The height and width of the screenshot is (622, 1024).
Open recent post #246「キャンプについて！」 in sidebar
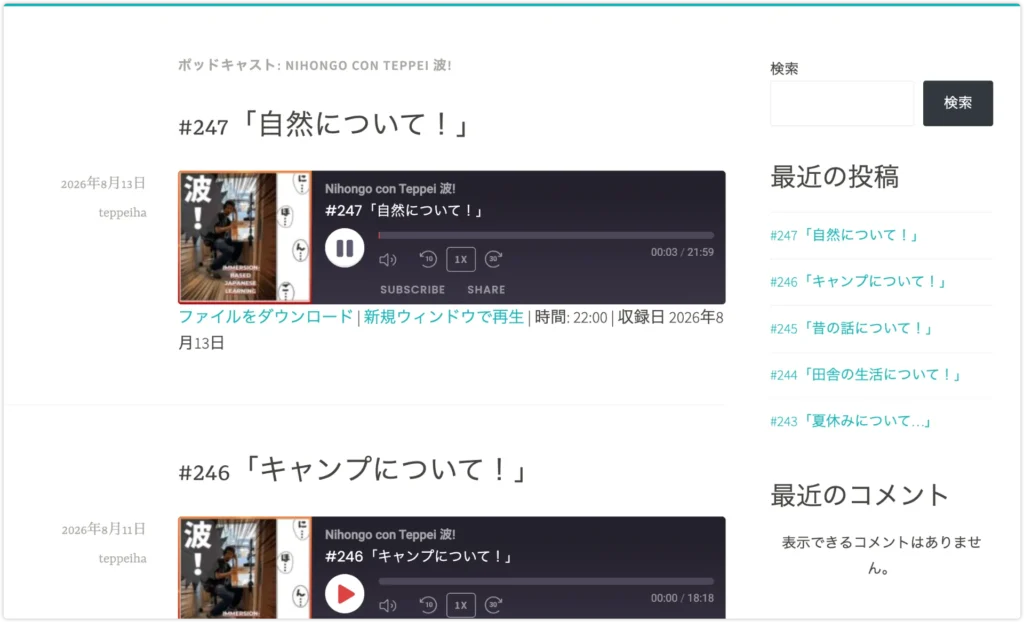tap(859, 282)
